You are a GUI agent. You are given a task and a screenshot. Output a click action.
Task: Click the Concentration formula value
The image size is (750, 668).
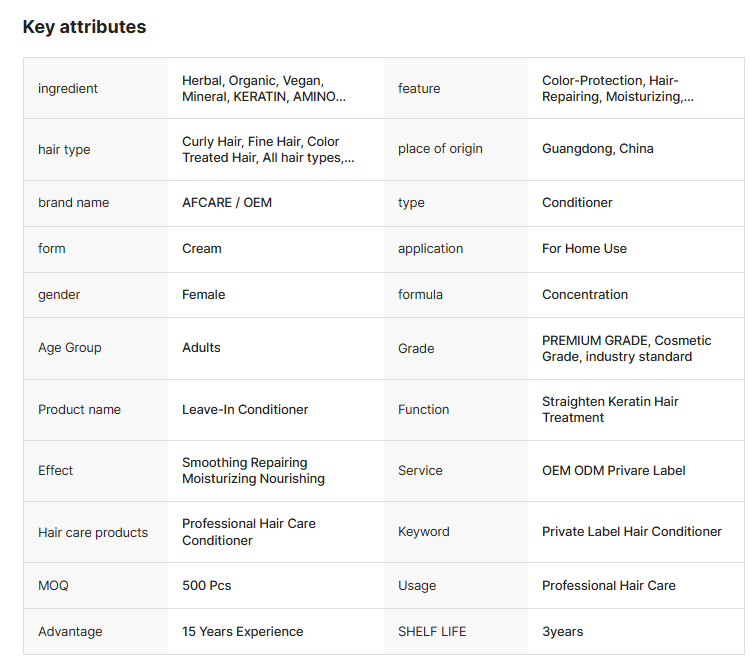[585, 295]
